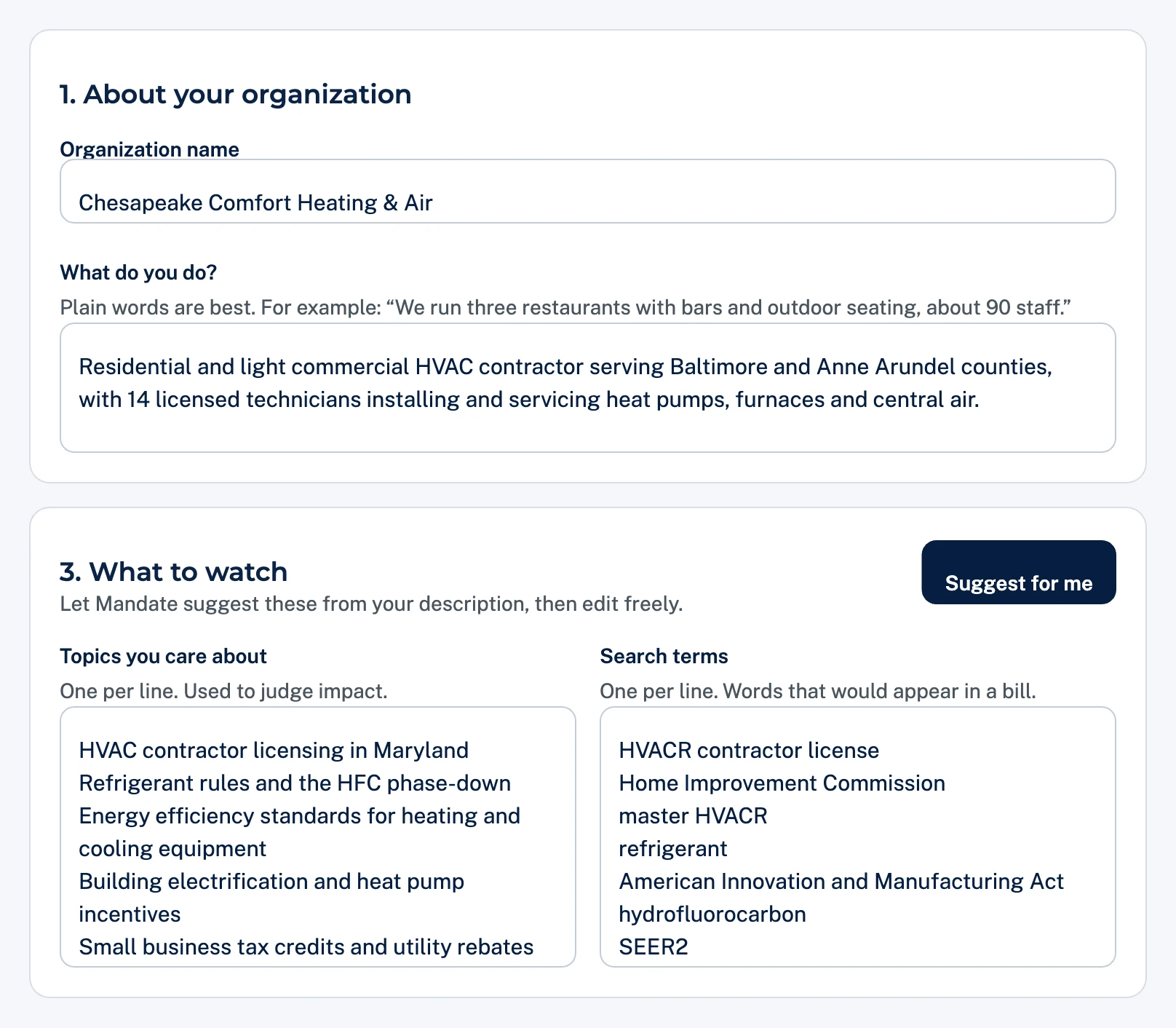Image resolution: width=1176 pixels, height=1028 pixels.
Task: Click the 'Plain words are best' example hint
Action: [565, 307]
